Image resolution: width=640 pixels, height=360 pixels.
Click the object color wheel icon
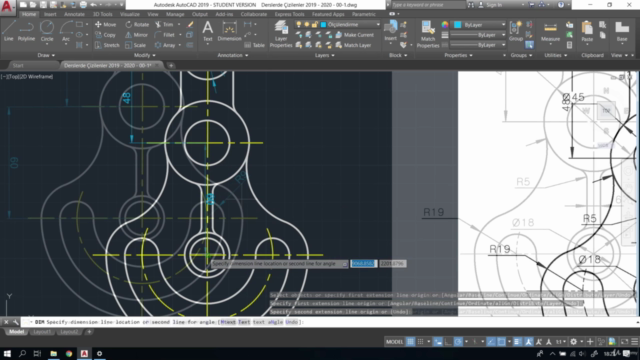click(x=445, y=25)
